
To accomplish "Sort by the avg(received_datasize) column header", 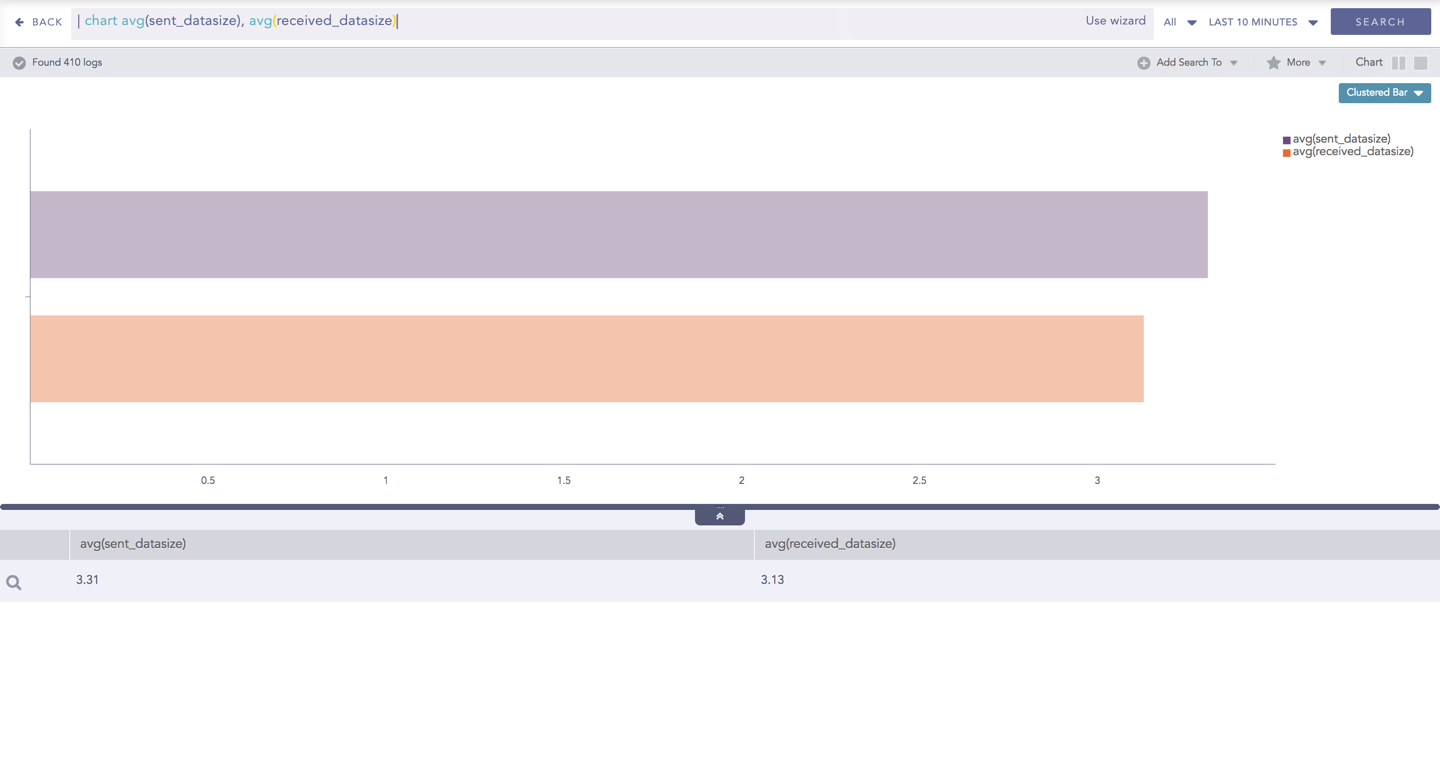I will pos(830,544).
